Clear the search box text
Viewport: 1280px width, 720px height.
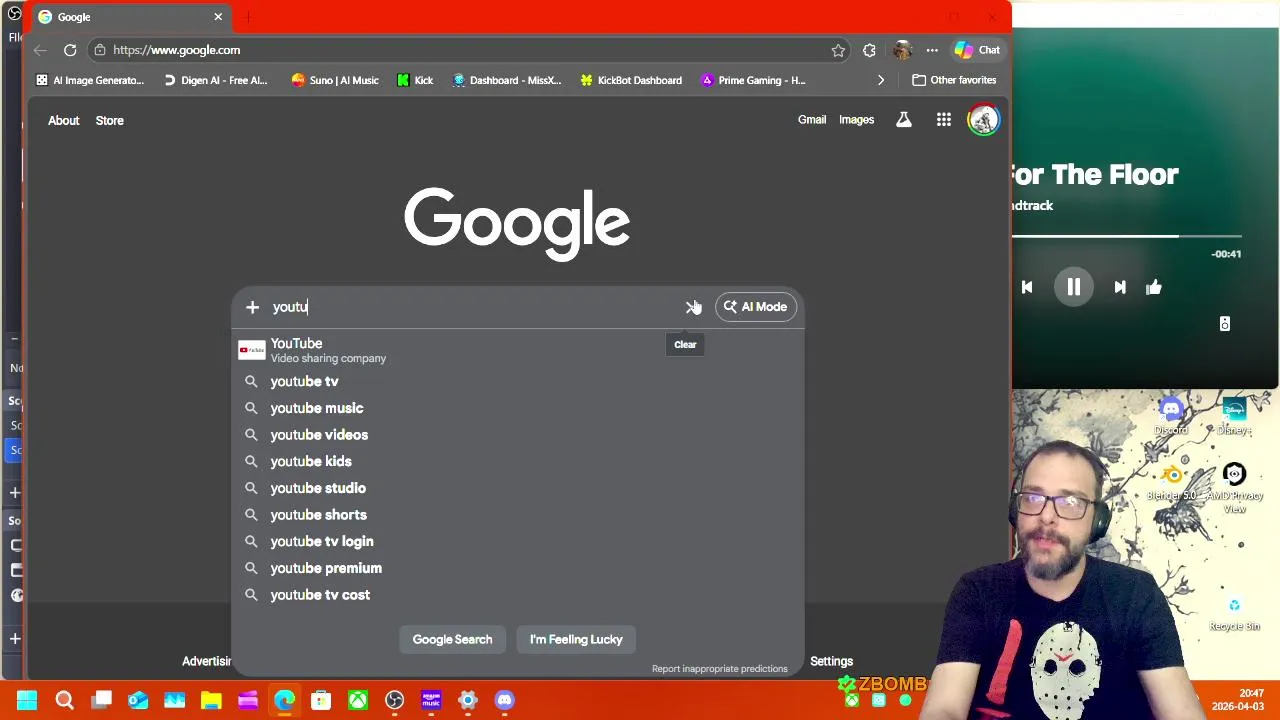pyautogui.click(x=692, y=307)
